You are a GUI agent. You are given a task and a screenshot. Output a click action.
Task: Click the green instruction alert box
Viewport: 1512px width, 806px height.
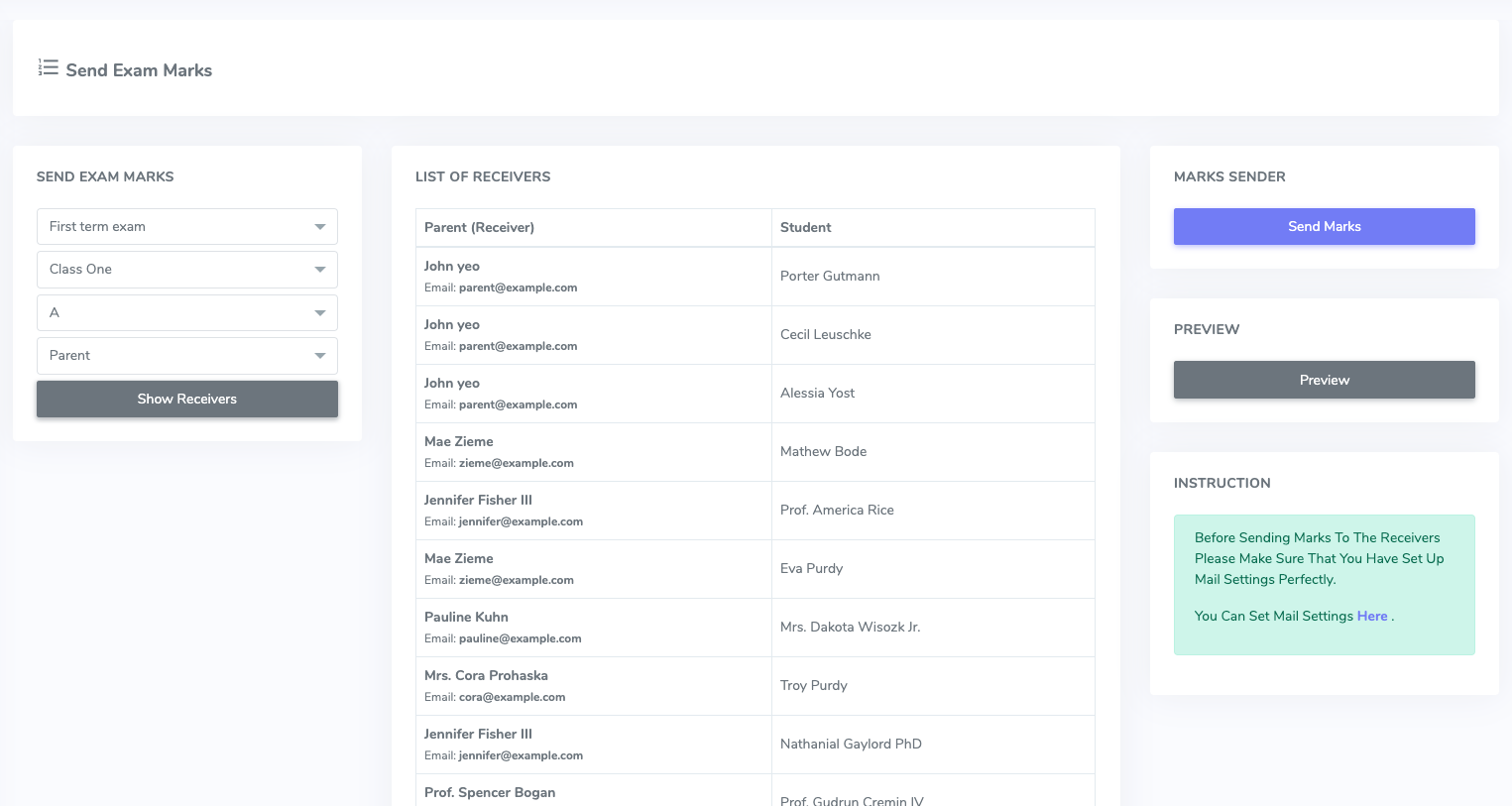tap(1324, 585)
